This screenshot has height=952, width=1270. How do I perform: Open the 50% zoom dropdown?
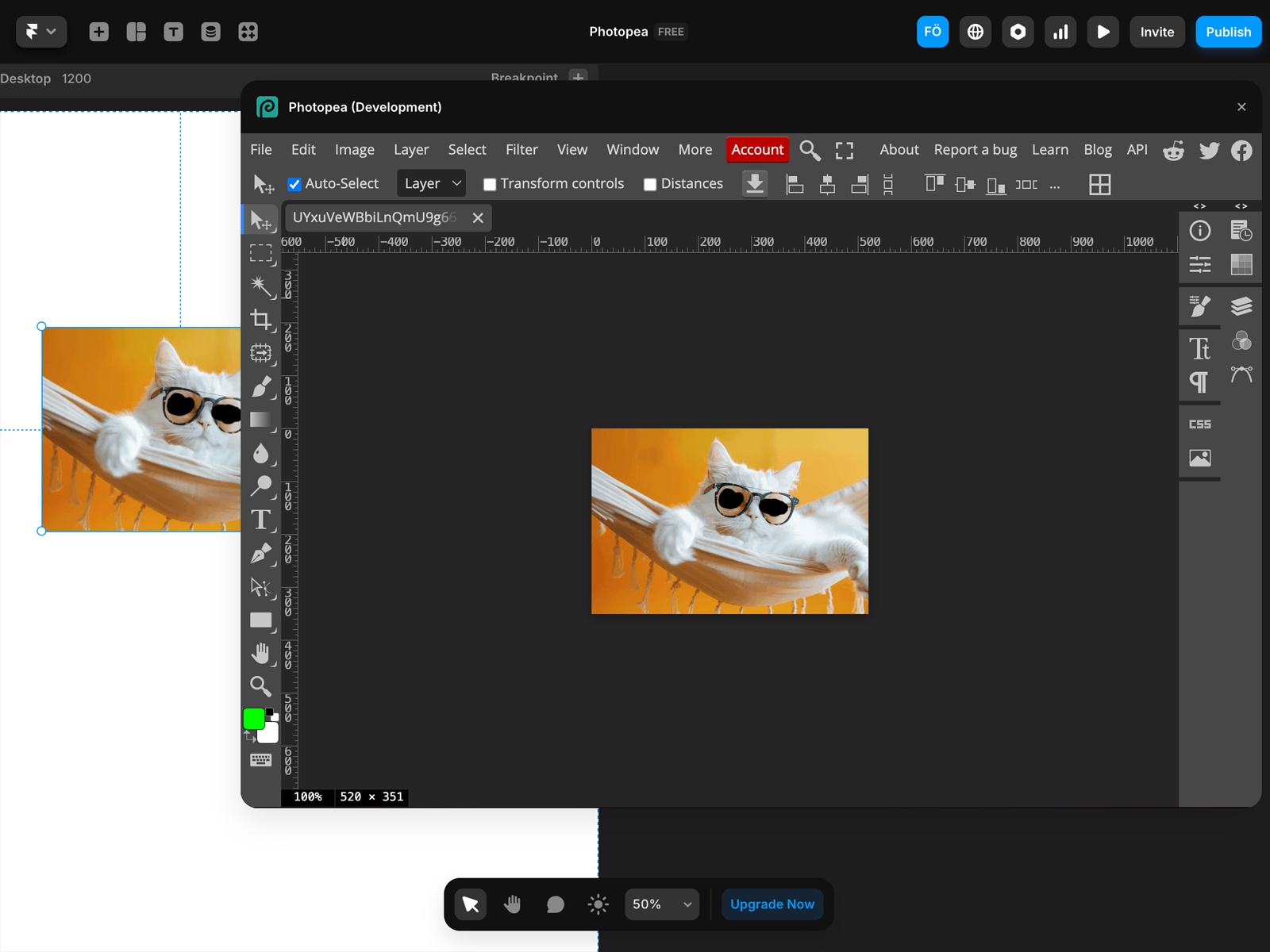click(662, 904)
